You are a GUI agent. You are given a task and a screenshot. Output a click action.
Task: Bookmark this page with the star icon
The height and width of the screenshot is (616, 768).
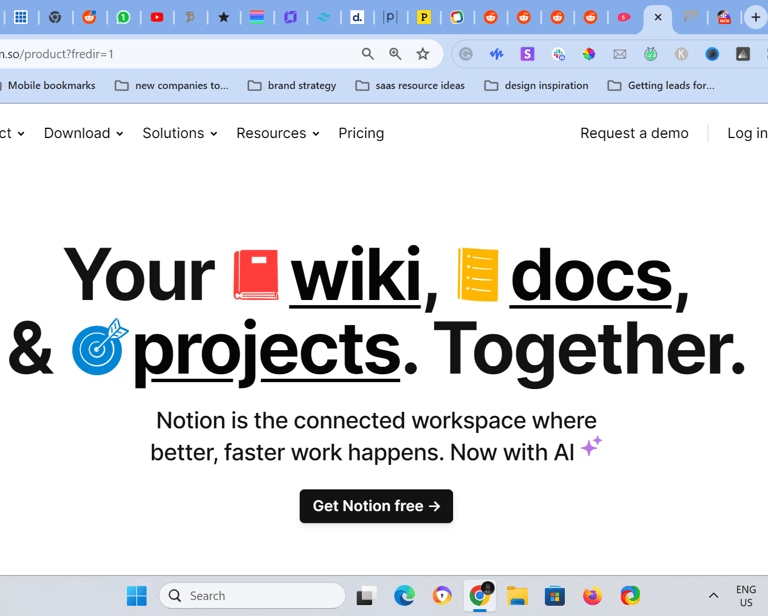(423, 54)
